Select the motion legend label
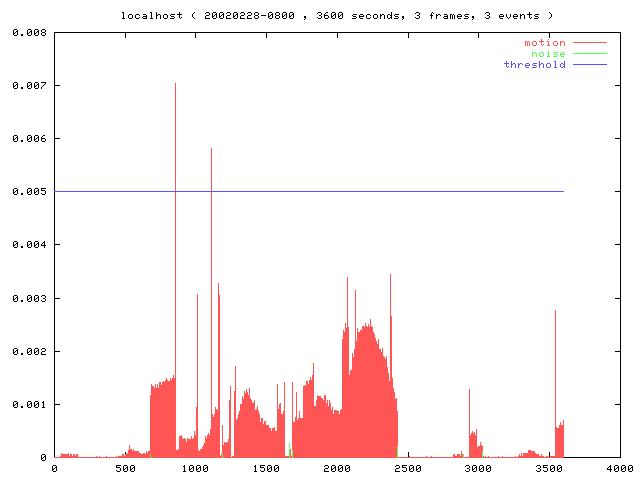This screenshot has height=480, width=640. pyautogui.click(x=544, y=43)
